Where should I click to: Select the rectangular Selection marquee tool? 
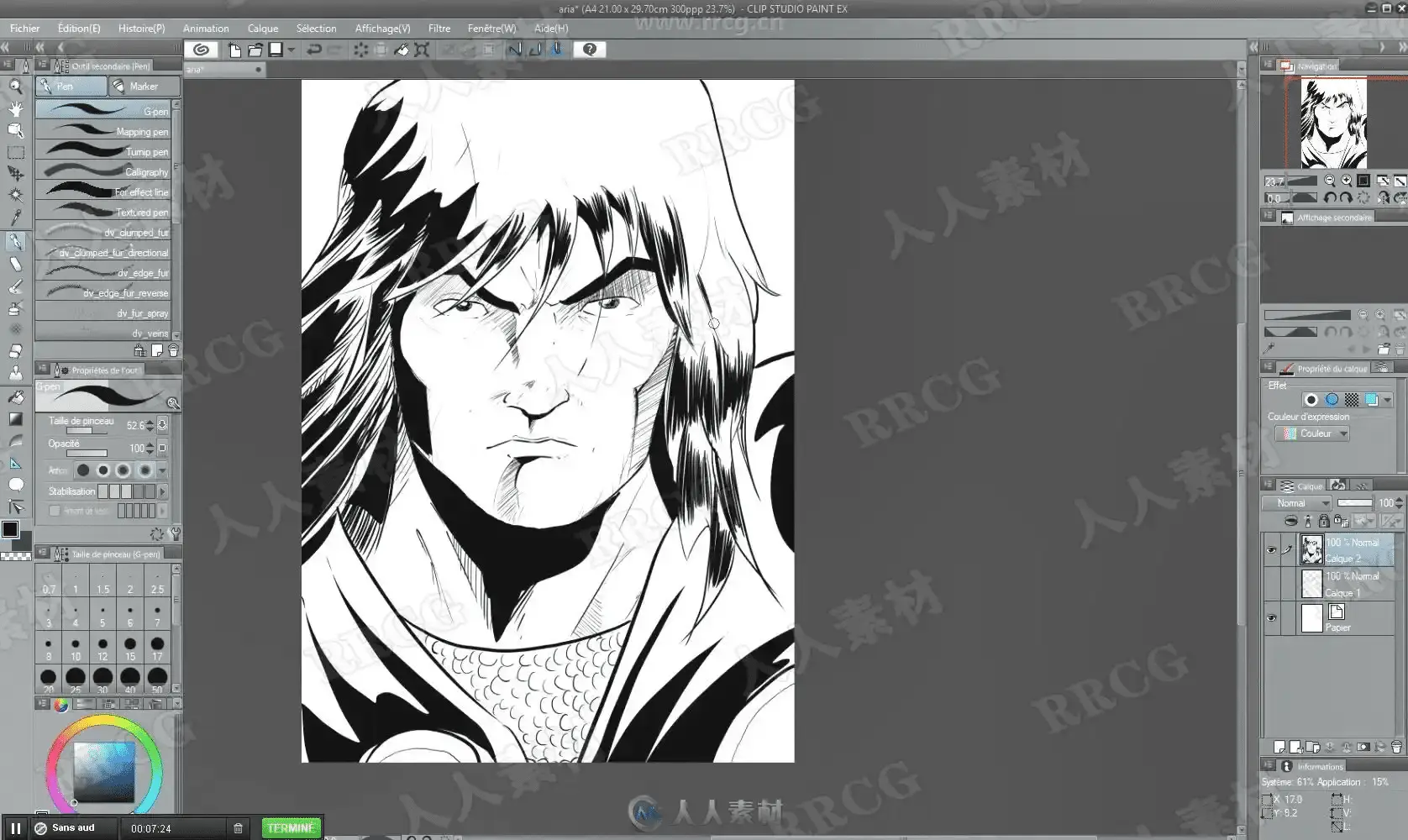(x=15, y=152)
